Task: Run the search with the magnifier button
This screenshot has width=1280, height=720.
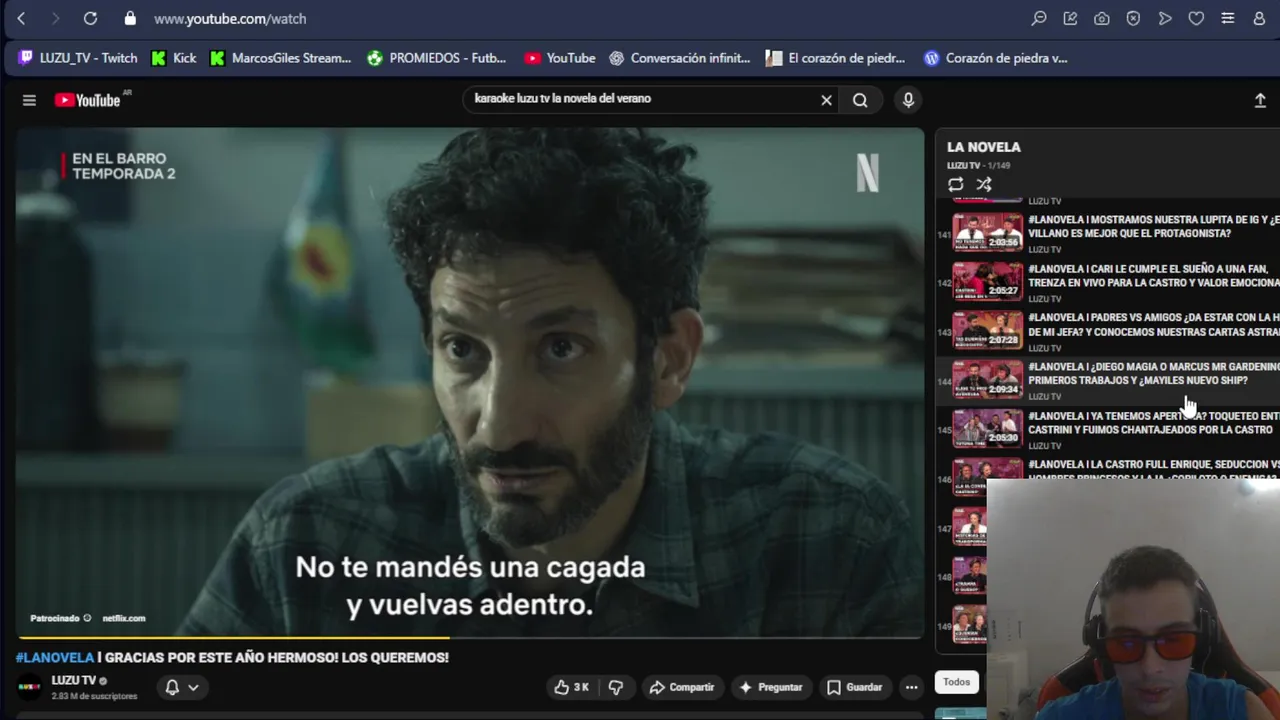Action: 860,100
